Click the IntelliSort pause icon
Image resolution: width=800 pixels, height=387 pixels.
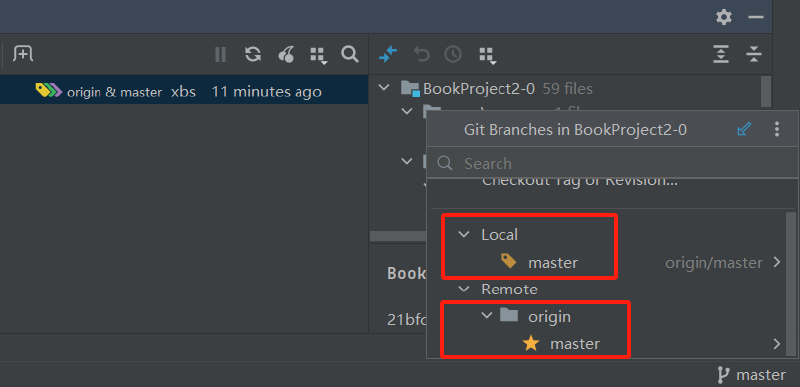[x=220, y=54]
